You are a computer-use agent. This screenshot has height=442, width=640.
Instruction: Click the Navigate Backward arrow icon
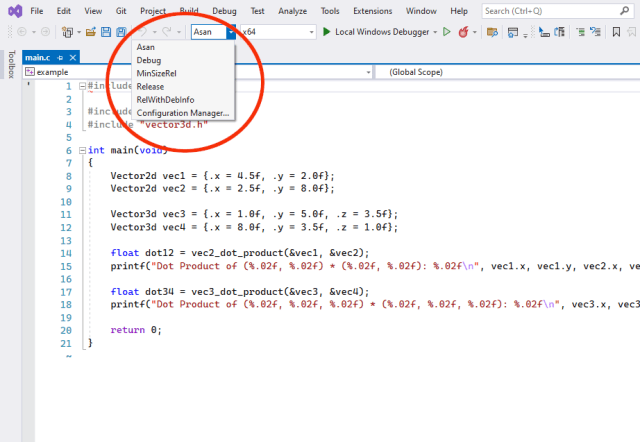(22, 32)
